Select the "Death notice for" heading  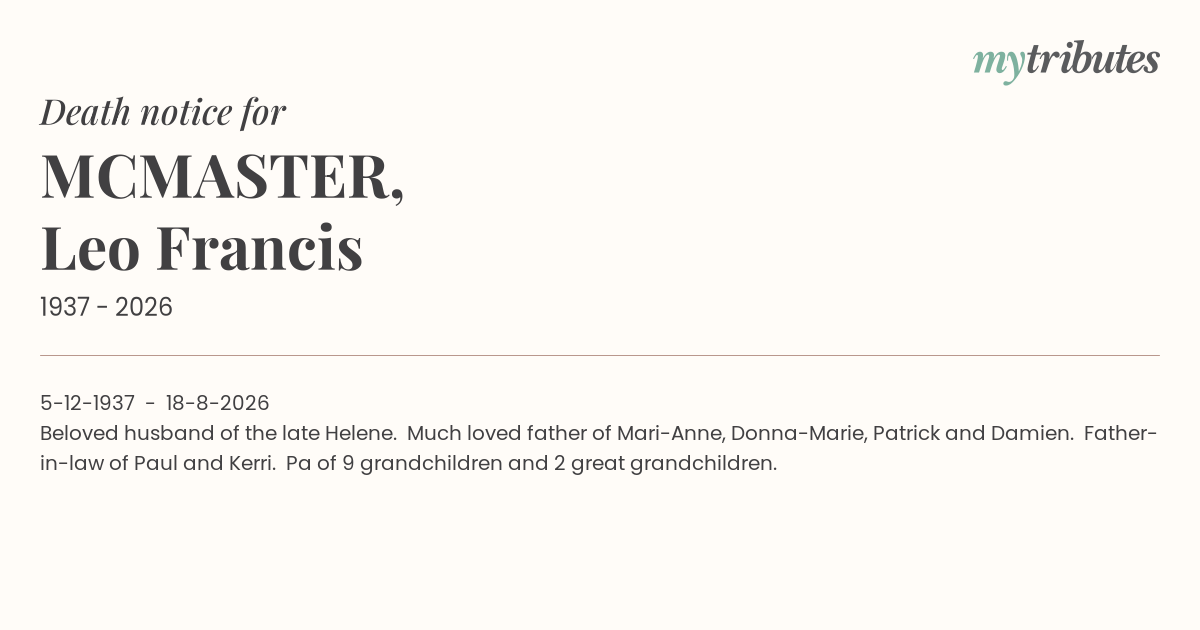[163, 112]
